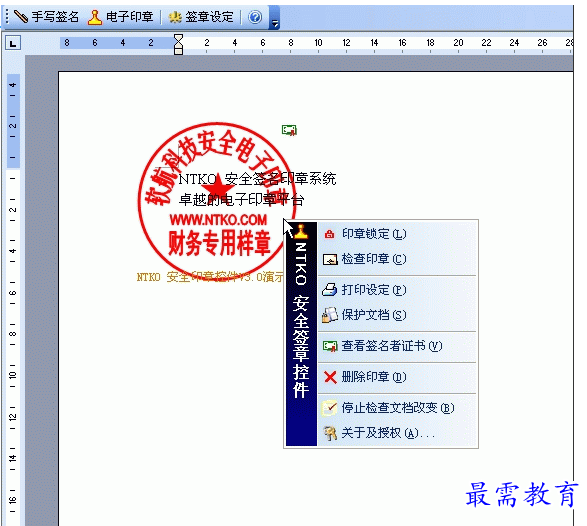Click WWW.NTKO.COM text in the seal
The width and height of the screenshot is (587, 526).
[x=219, y=220]
